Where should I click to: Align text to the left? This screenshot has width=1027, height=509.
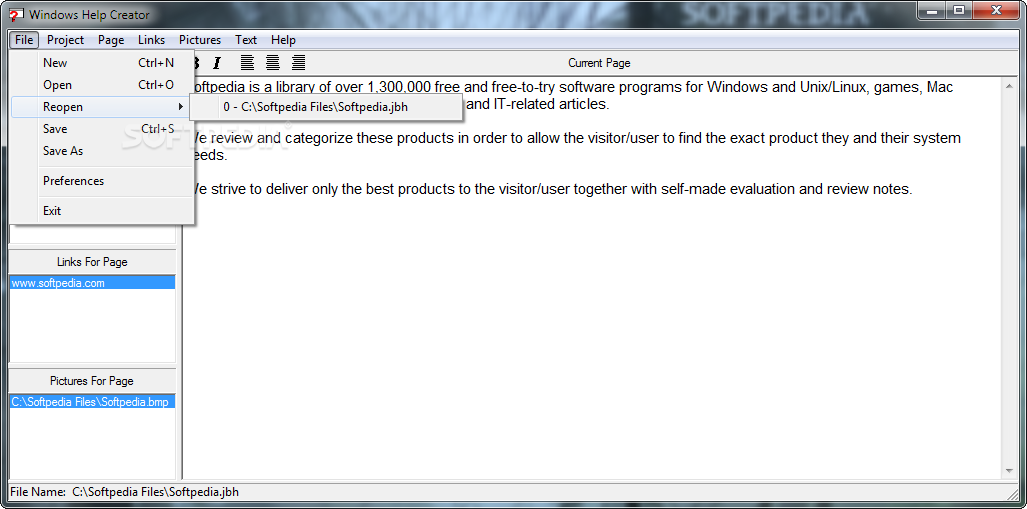(x=247, y=63)
